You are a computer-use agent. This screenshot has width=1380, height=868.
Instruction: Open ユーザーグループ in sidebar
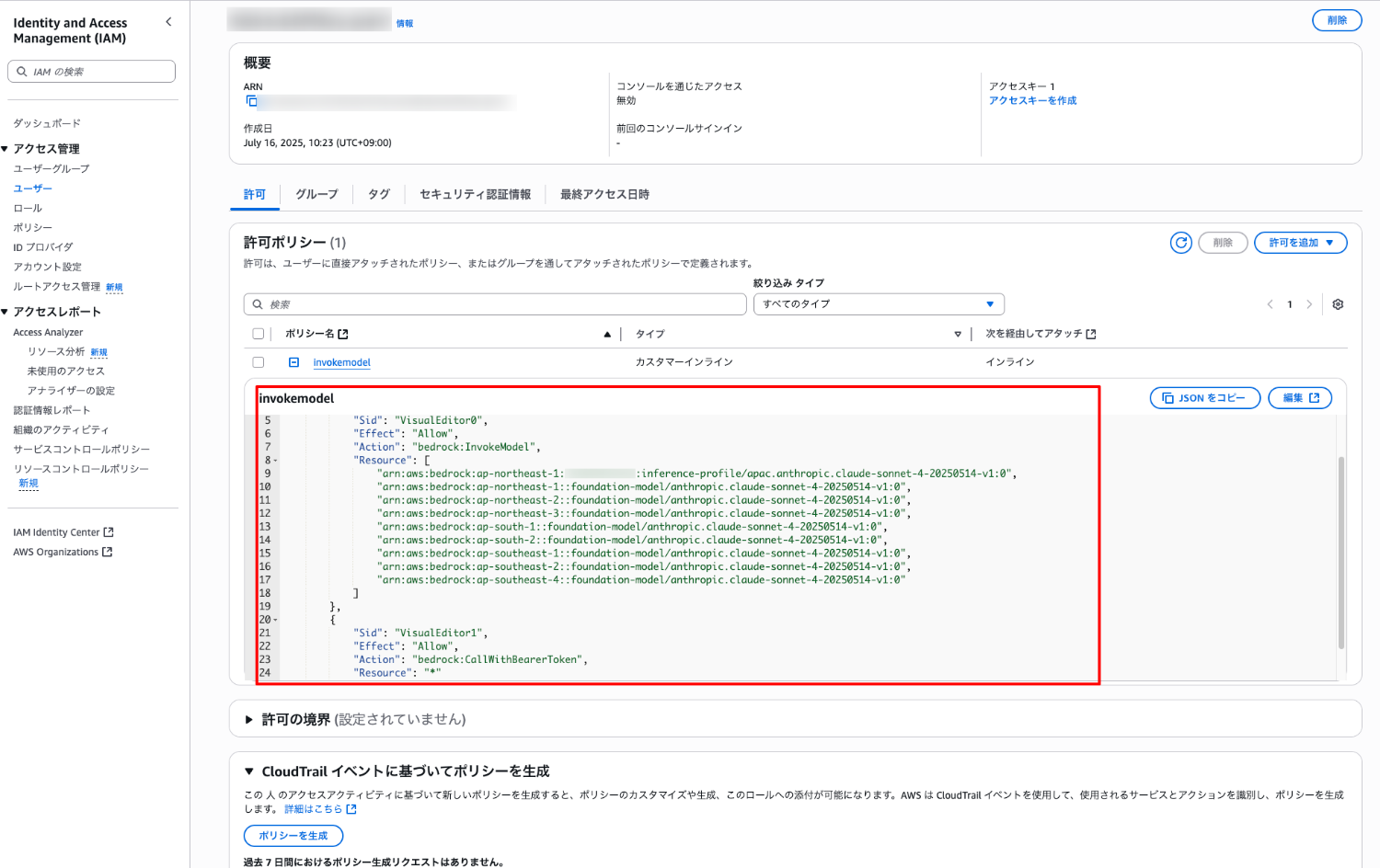click(52, 169)
